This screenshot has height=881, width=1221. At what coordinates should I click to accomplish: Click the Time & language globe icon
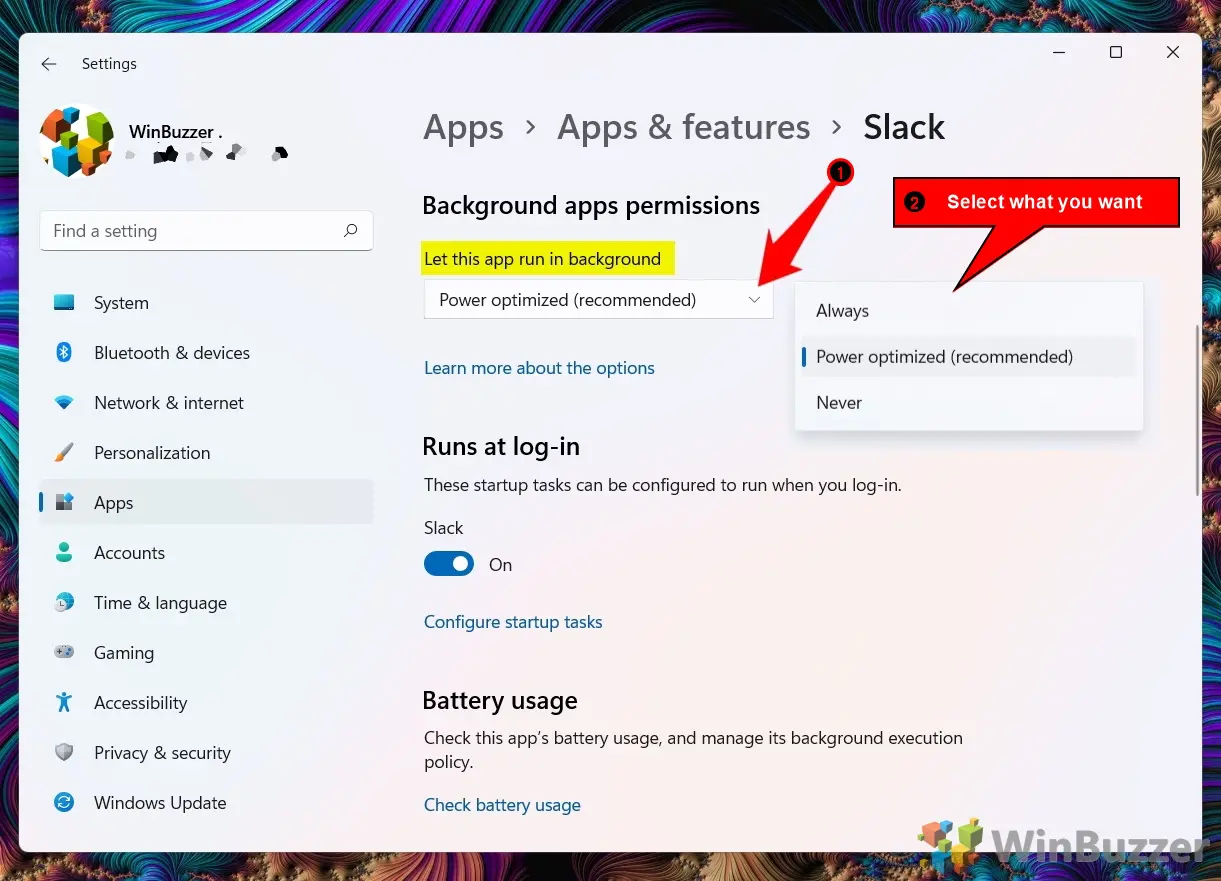coord(64,603)
